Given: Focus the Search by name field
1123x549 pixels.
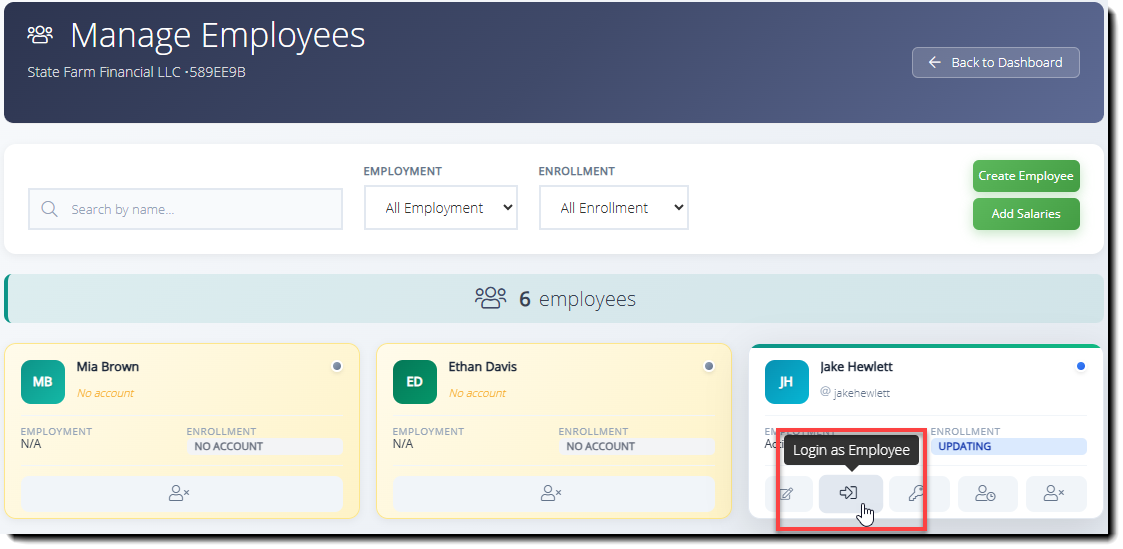Looking at the screenshot, I should click(185, 209).
